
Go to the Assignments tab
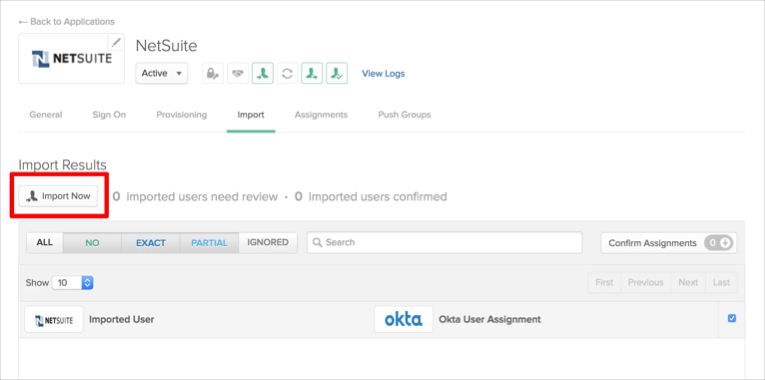click(321, 115)
